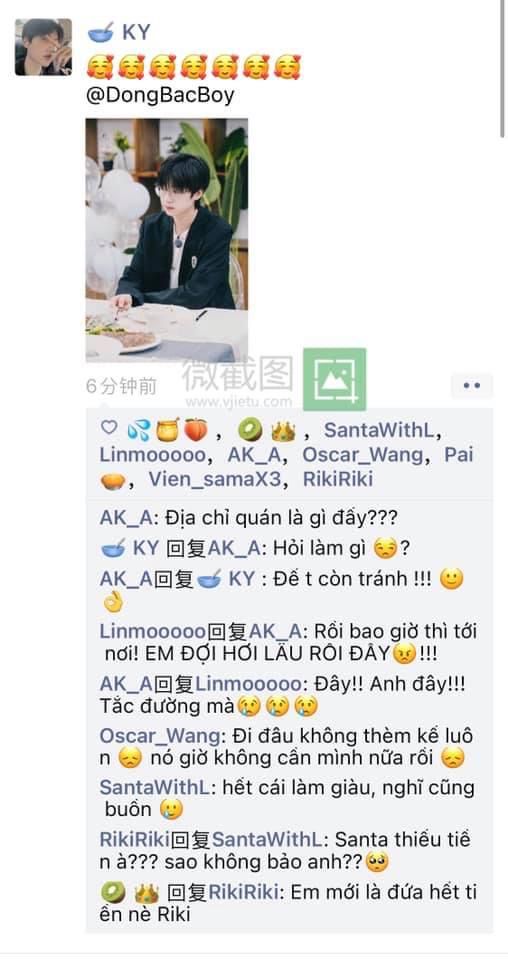Open Vien_samaX3 in the likes list

coord(215,479)
